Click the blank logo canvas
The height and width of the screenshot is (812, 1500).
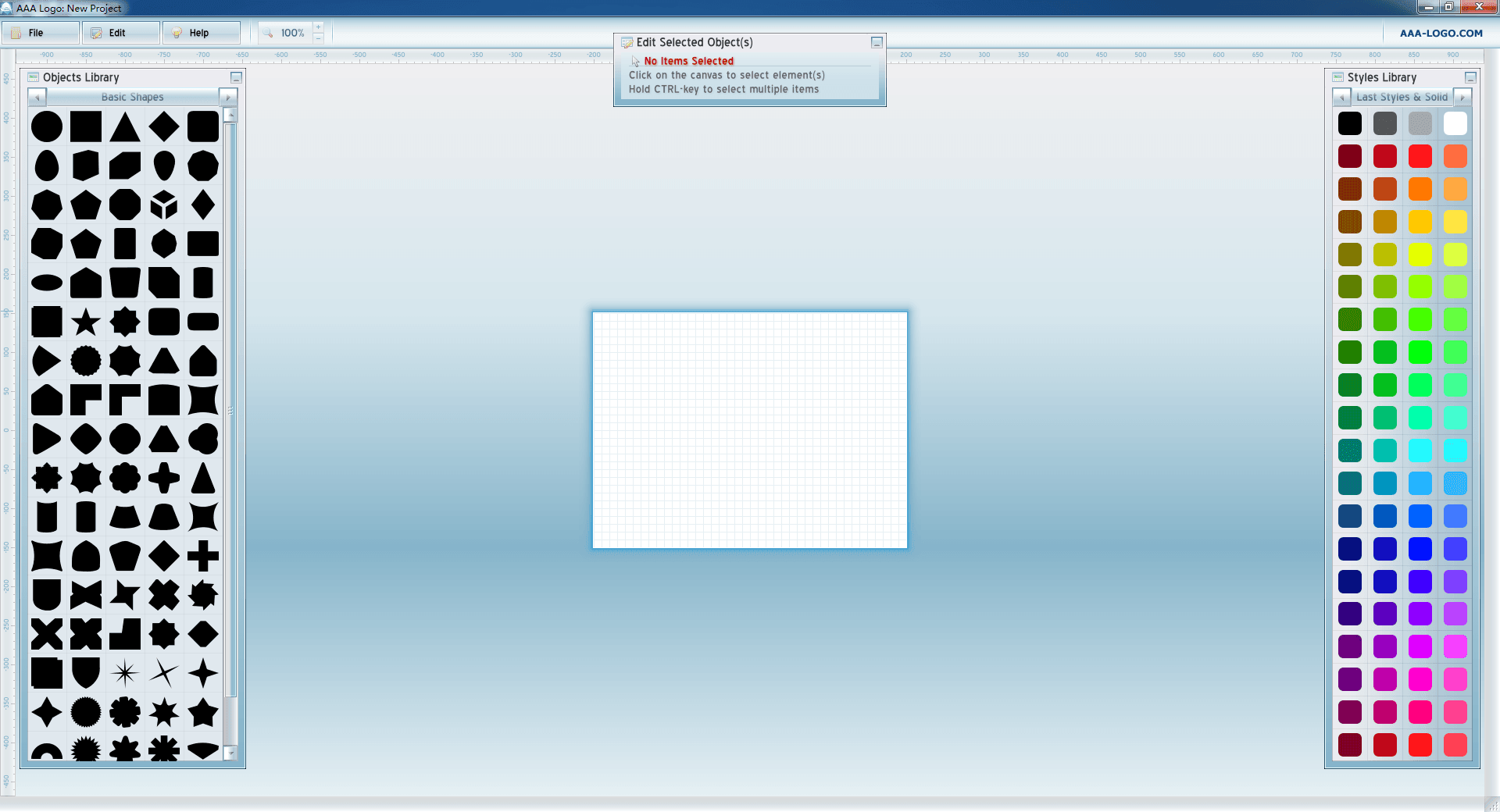click(750, 430)
